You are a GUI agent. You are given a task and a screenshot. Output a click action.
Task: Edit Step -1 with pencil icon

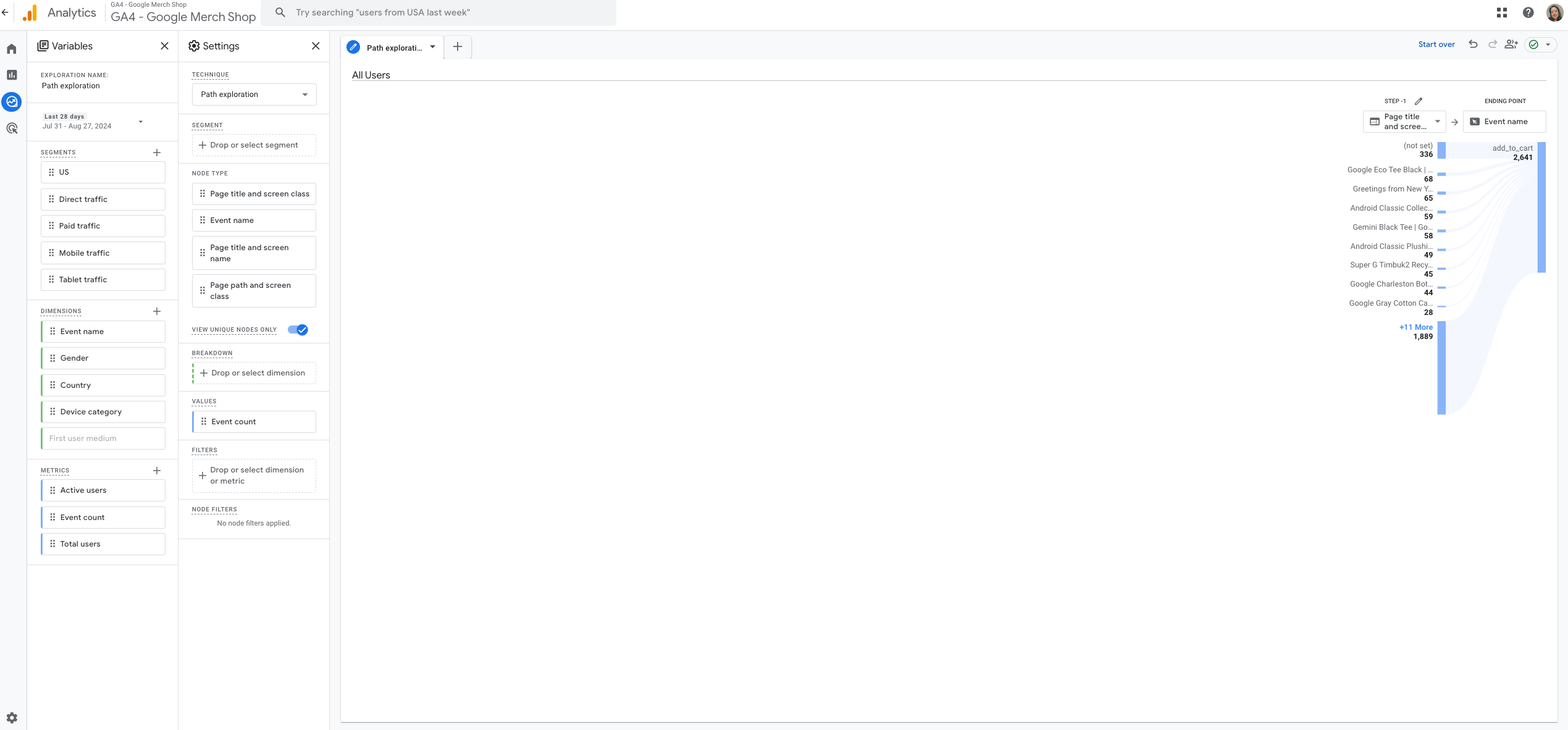tap(1419, 101)
